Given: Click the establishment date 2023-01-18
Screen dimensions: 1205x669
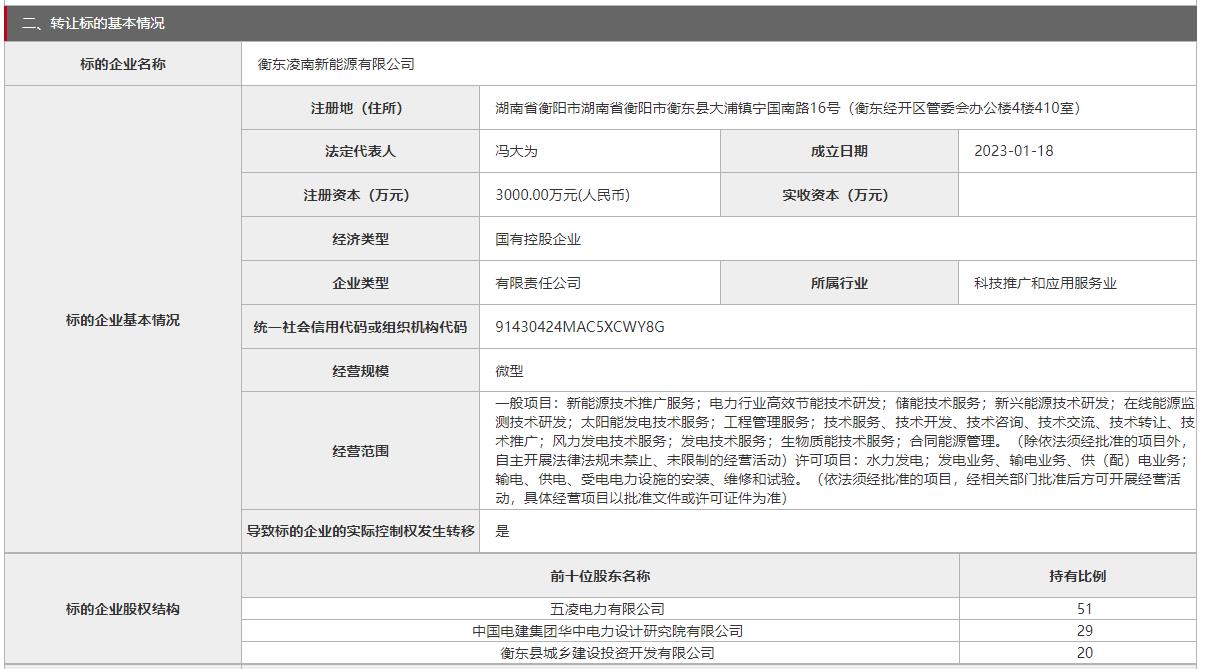Looking at the screenshot, I should tap(1013, 152).
